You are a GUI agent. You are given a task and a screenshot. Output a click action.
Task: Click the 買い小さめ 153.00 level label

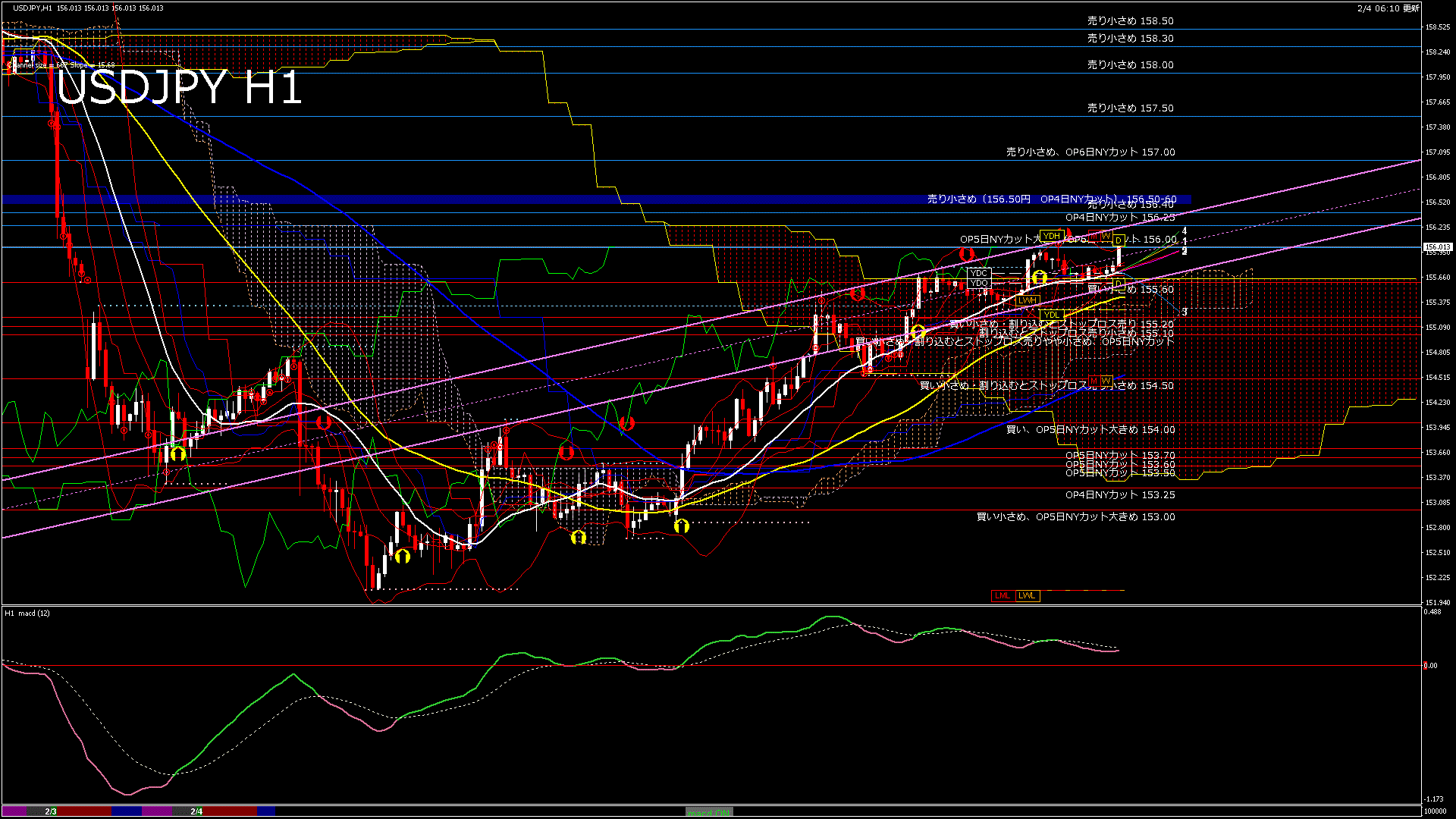point(1075,517)
